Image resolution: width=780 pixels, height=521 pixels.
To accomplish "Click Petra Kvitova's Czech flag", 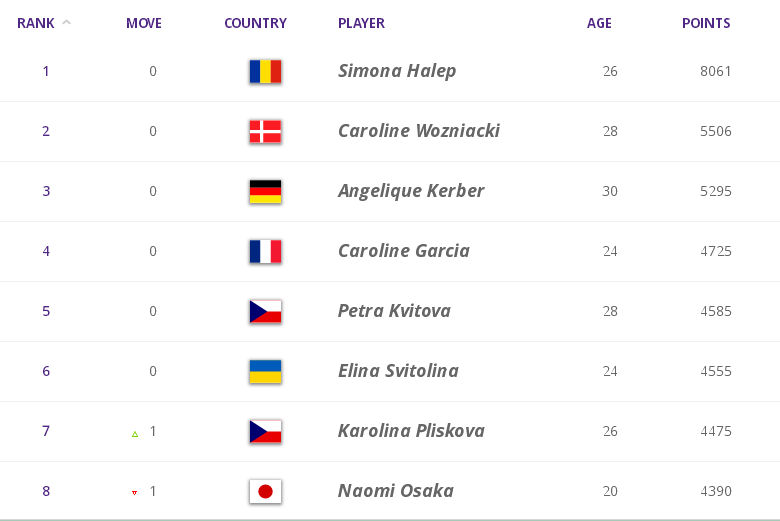I will 265,312.
